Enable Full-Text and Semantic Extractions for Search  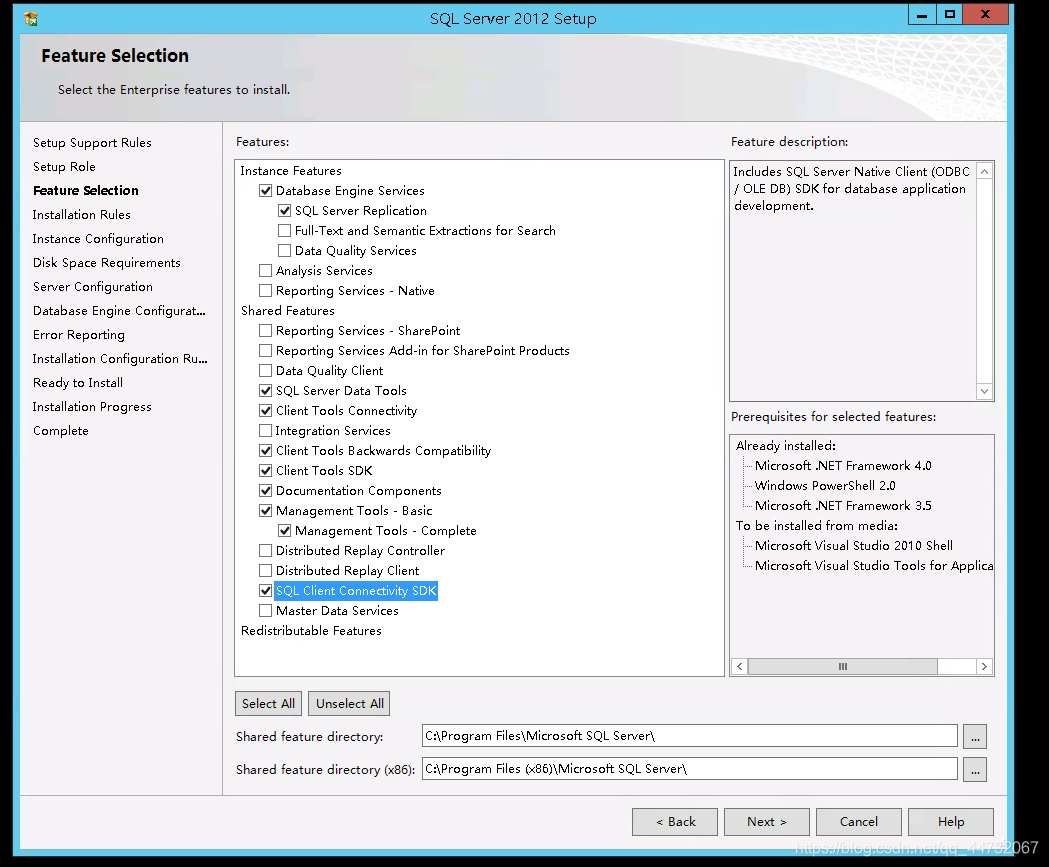(284, 231)
